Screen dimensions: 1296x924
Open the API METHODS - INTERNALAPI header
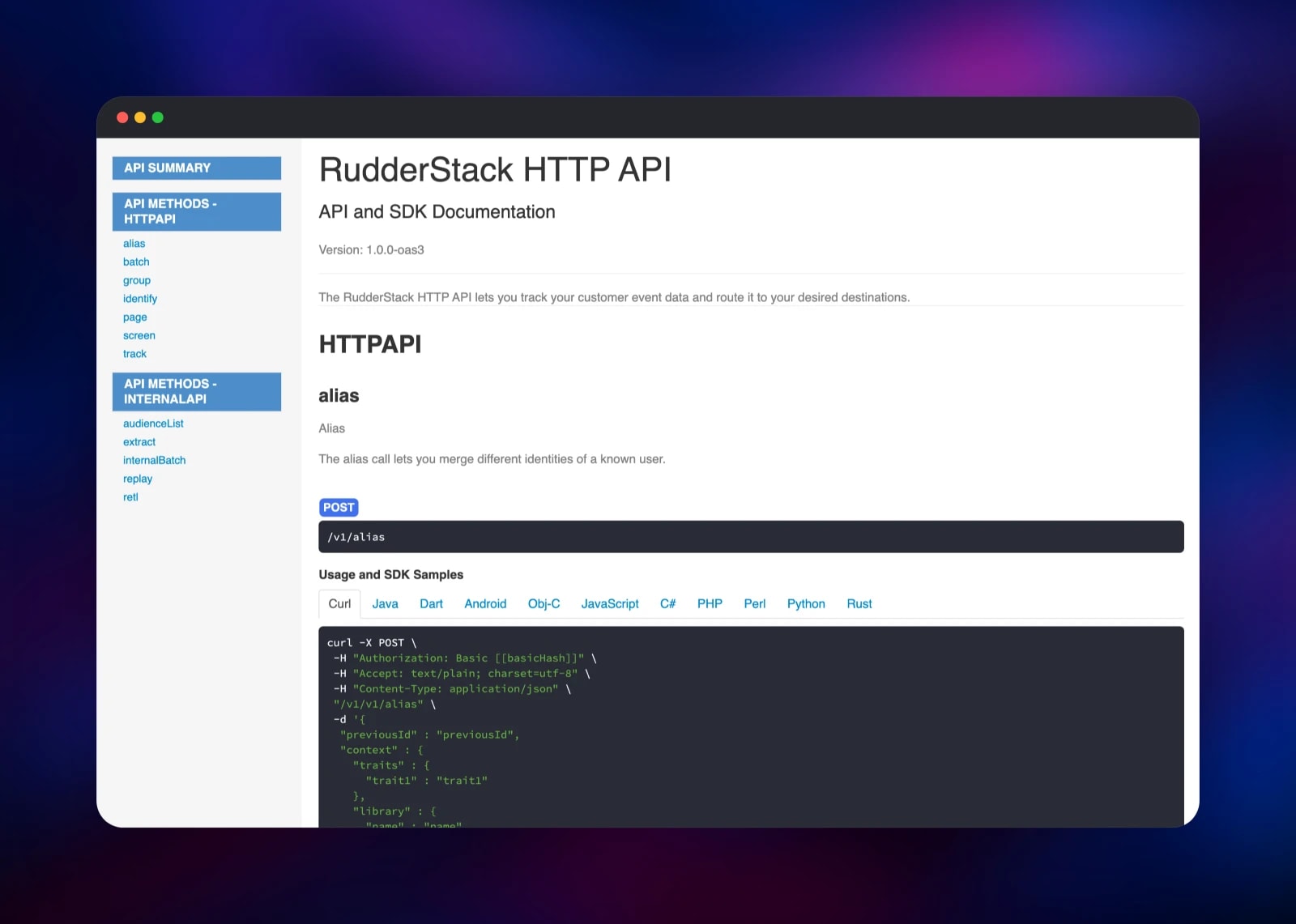point(197,391)
